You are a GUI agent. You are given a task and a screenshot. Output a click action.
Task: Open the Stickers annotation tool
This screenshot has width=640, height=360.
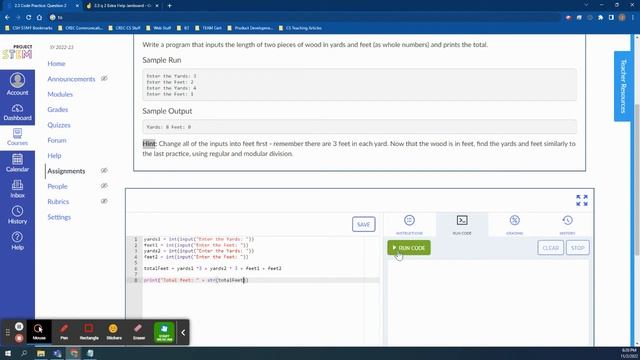pyautogui.click(x=114, y=331)
